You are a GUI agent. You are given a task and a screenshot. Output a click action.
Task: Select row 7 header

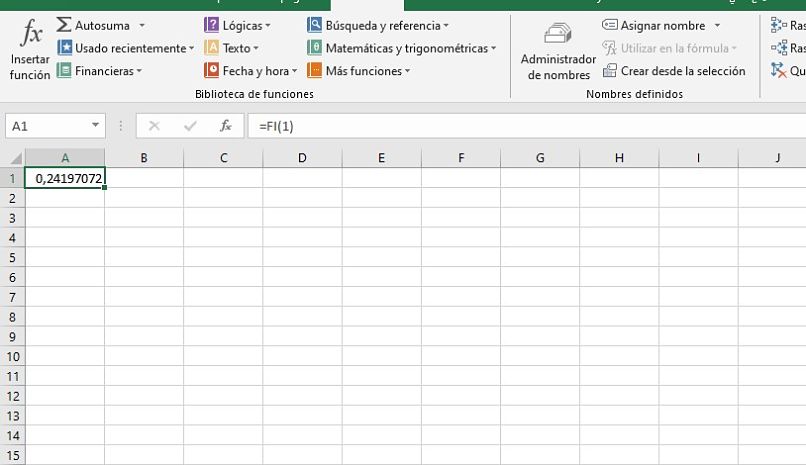(13, 297)
